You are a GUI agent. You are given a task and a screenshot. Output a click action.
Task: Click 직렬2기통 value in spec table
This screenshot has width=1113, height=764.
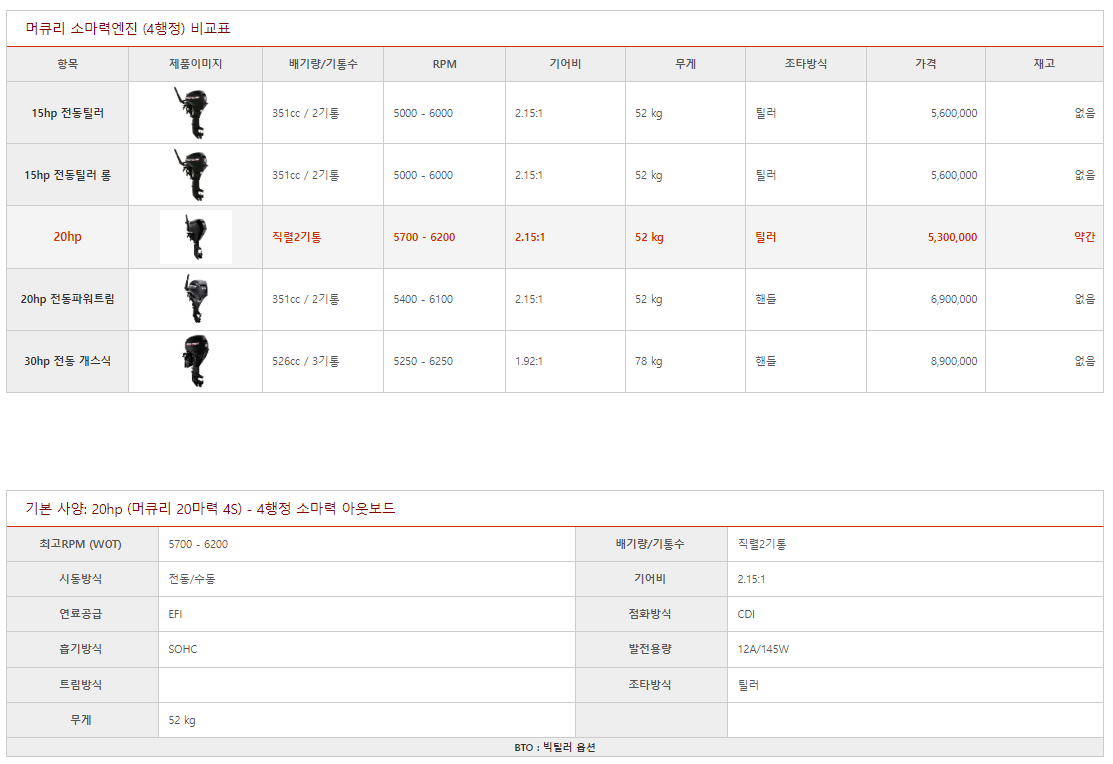click(762, 544)
